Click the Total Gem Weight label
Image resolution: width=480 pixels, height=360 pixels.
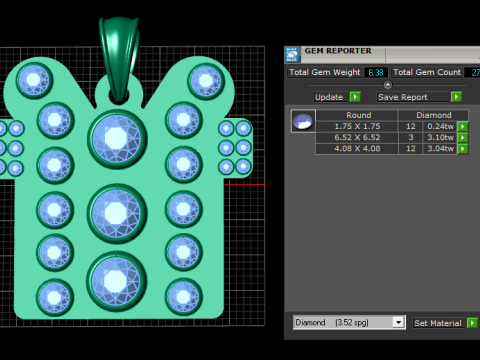[x=325, y=72]
